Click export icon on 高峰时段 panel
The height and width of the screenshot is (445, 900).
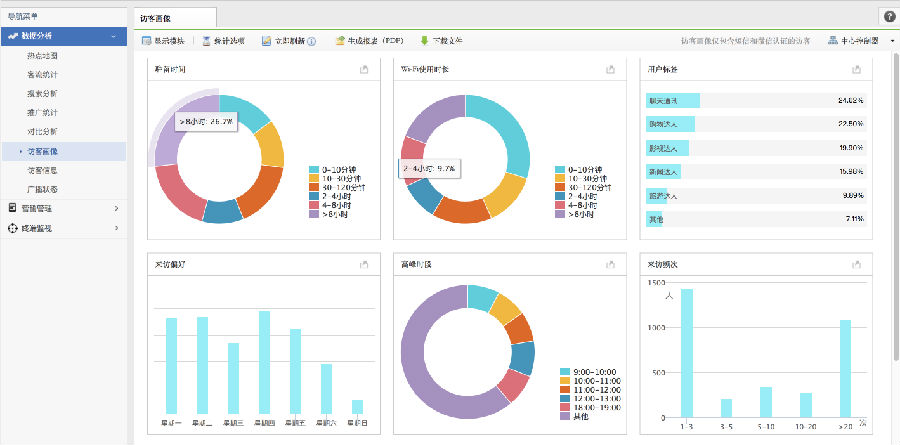click(x=610, y=264)
